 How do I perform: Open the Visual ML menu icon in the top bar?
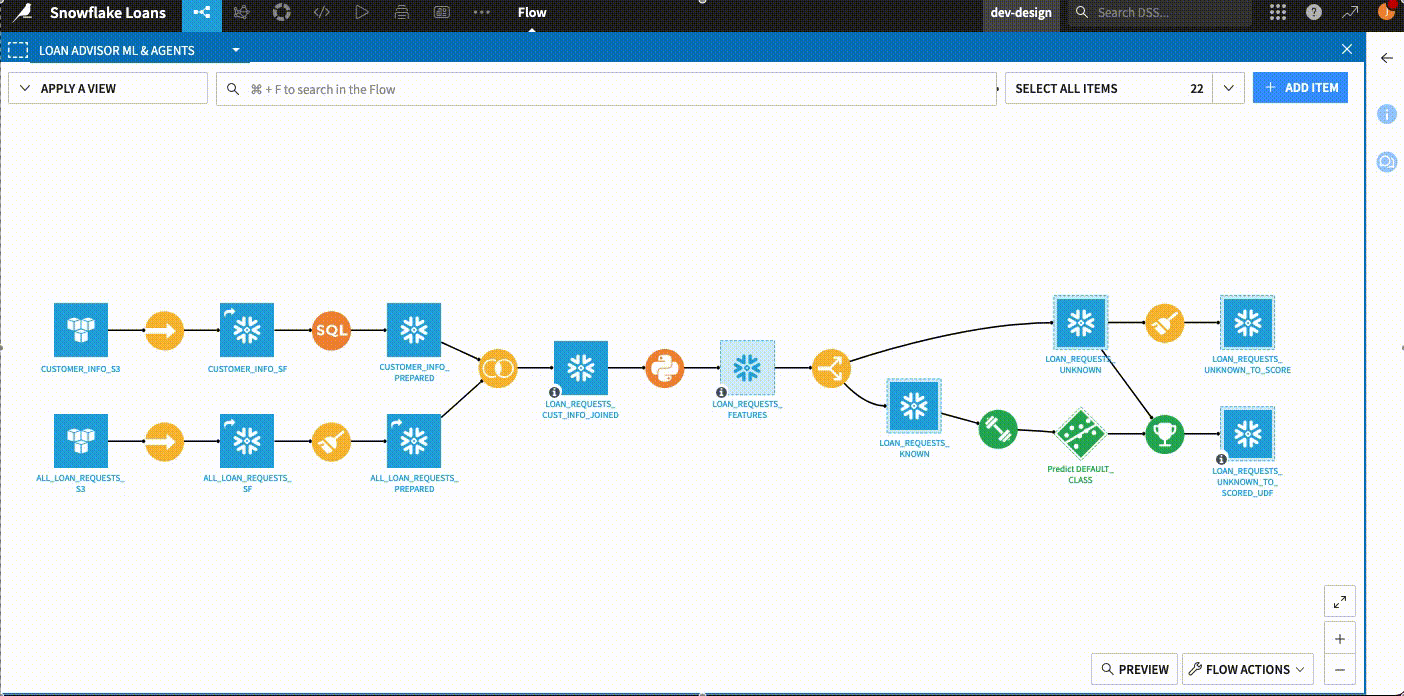click(x=241, y=13)
